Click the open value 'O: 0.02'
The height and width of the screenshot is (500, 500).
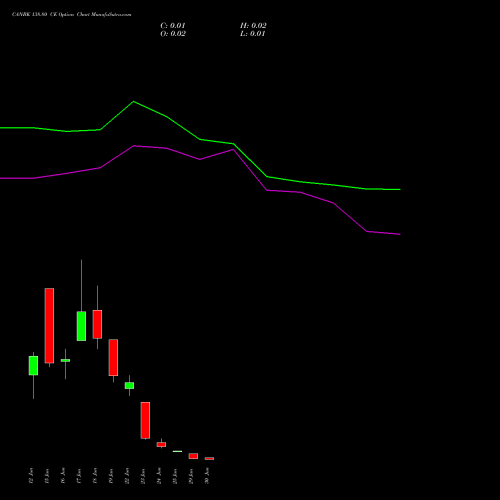pos(173,34)
